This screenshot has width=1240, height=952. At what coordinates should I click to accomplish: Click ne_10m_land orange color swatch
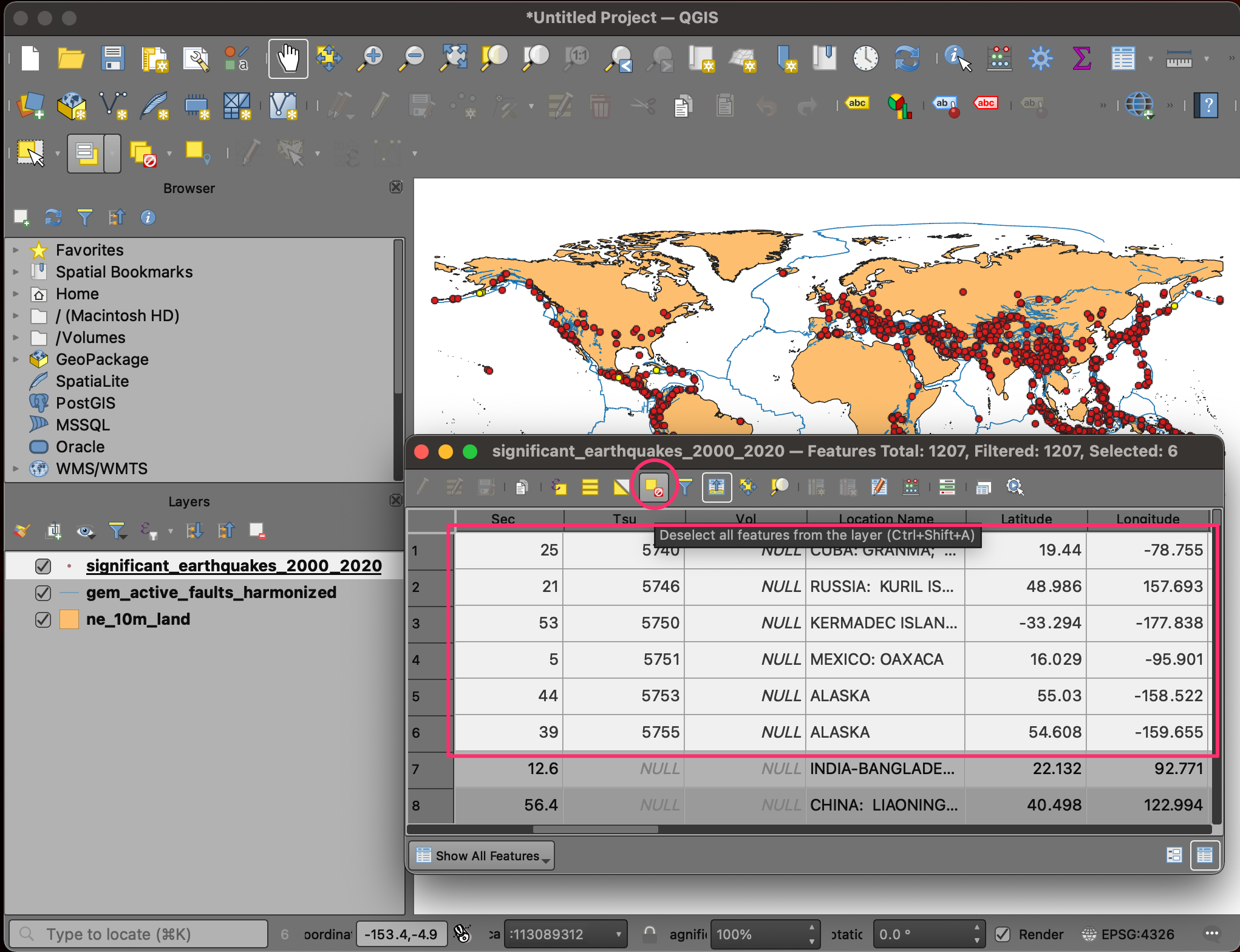[69, 619]
